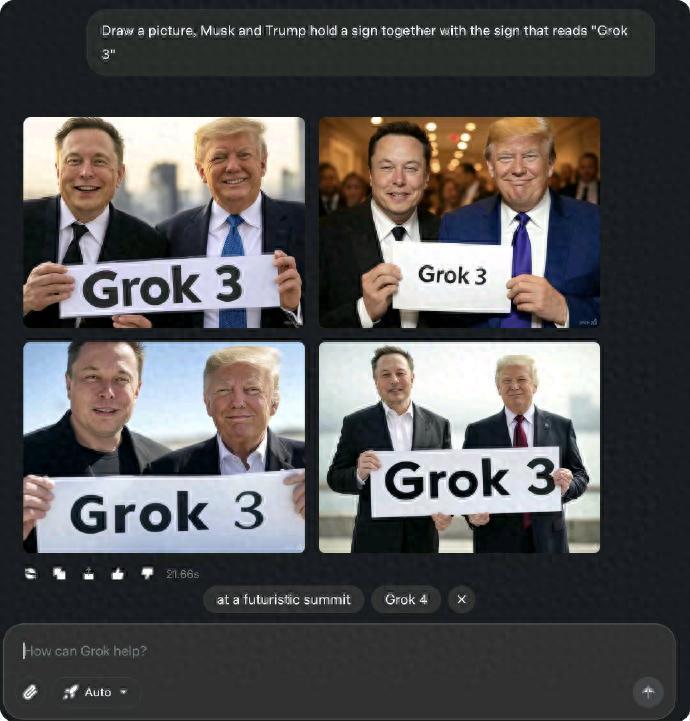Select the 'Grok 4' suggestion chip

point(406,600)
